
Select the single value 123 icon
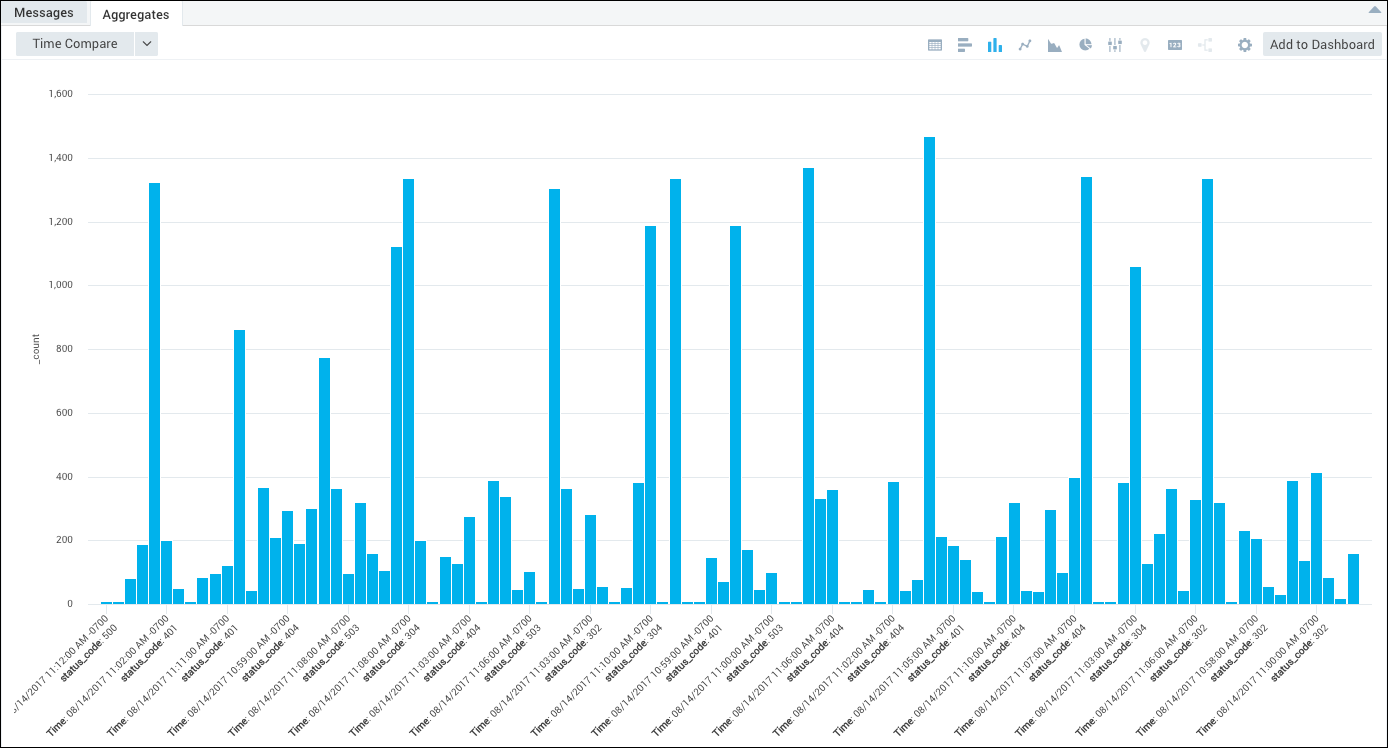click(1175, 45)
